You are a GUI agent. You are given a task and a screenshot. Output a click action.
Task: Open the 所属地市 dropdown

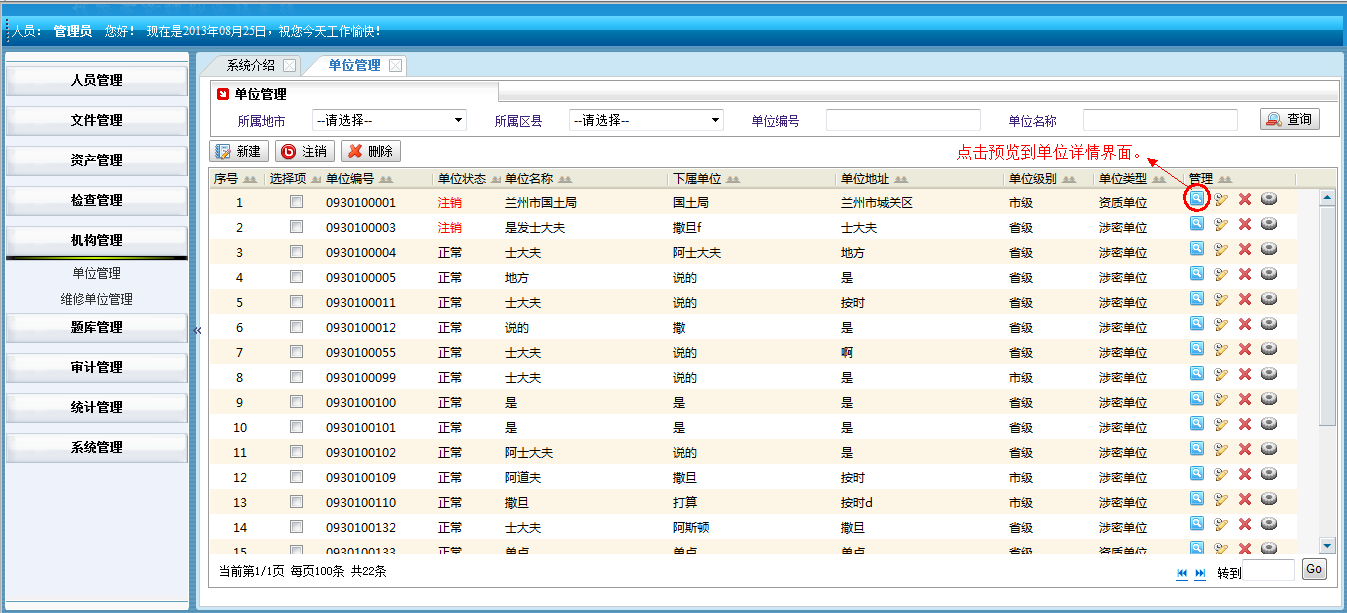tap(390, 120)
